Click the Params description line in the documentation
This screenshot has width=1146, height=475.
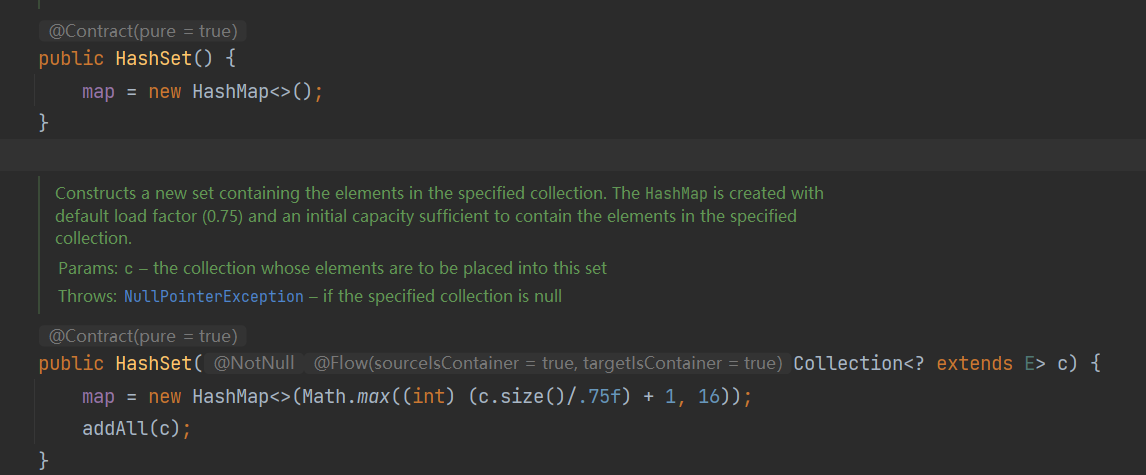point(332,268)
